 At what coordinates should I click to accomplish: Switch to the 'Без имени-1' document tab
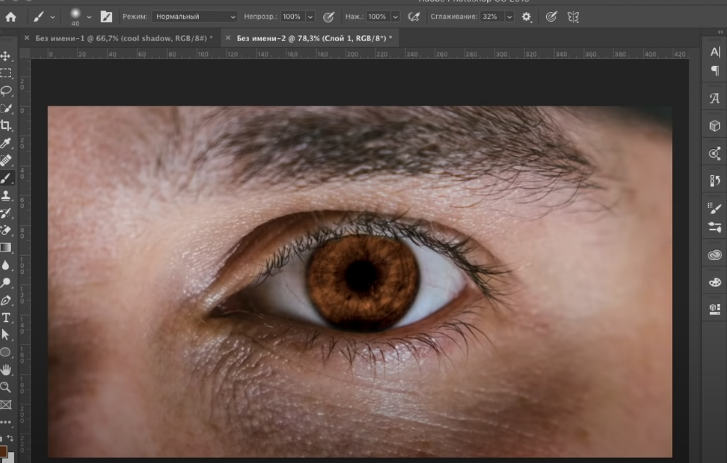click(x=121, y=37)
